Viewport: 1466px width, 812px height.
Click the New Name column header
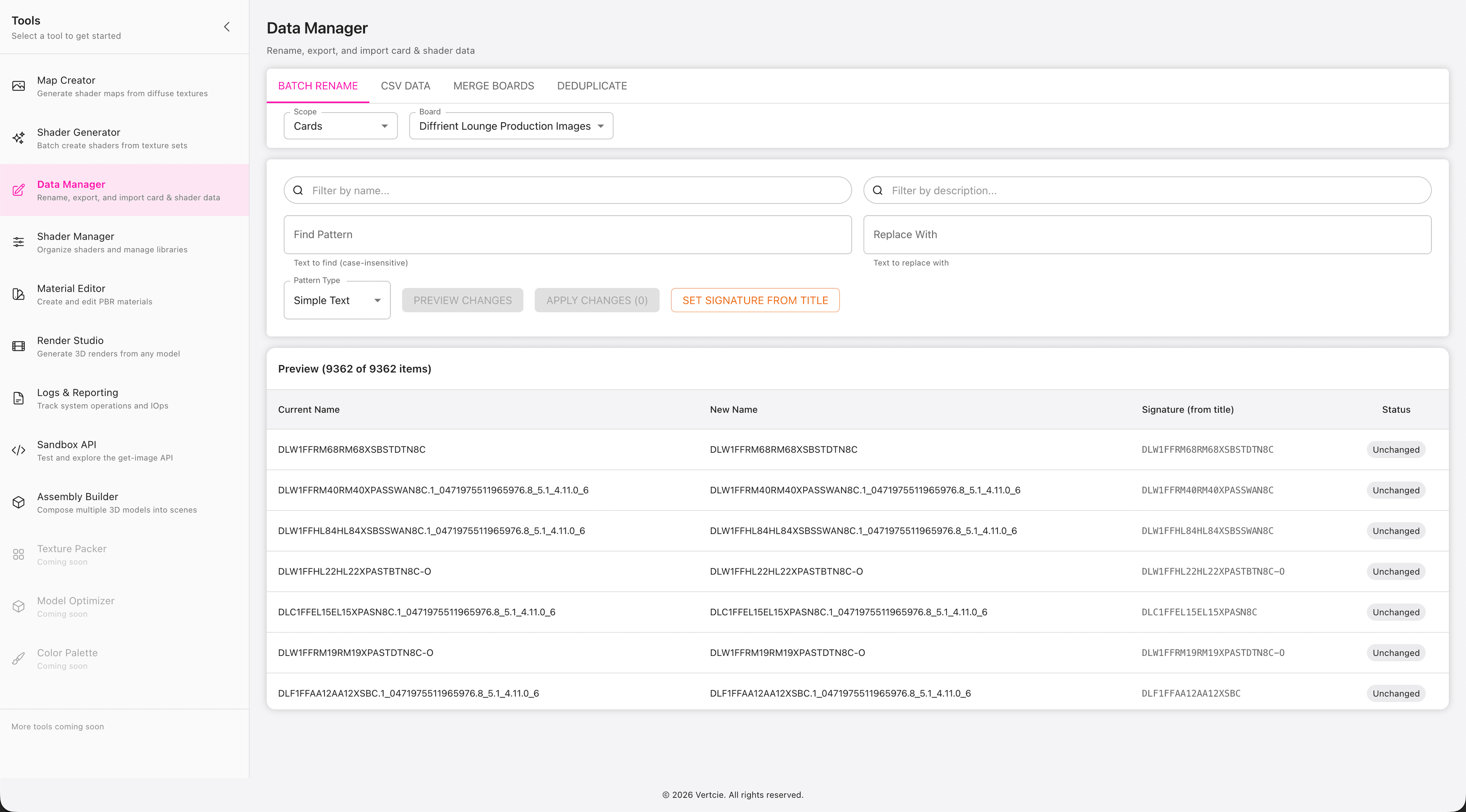pyautogui.click(x=733, y=410)
